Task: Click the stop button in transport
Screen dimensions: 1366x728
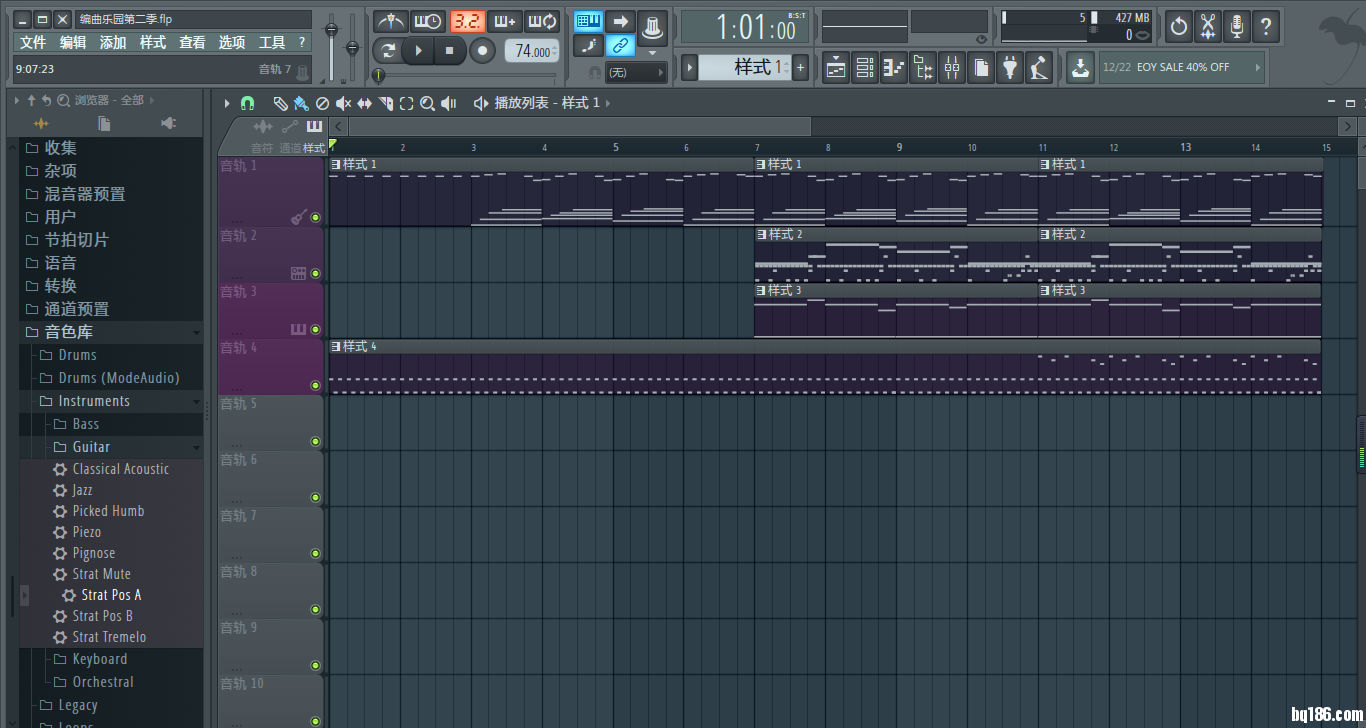Action: point(450,51)
